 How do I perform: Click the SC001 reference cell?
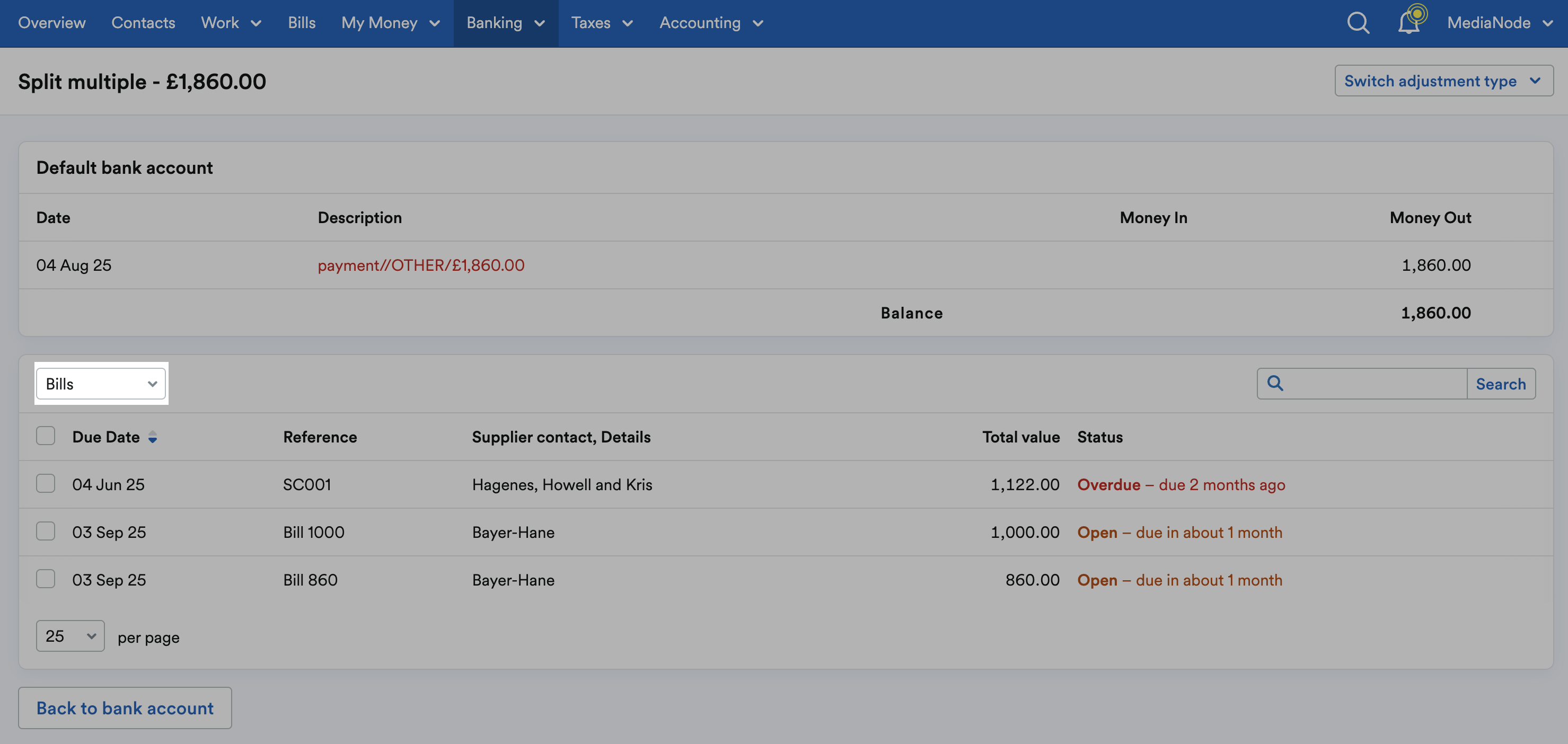pyautogui.click(x=307, y=484)
